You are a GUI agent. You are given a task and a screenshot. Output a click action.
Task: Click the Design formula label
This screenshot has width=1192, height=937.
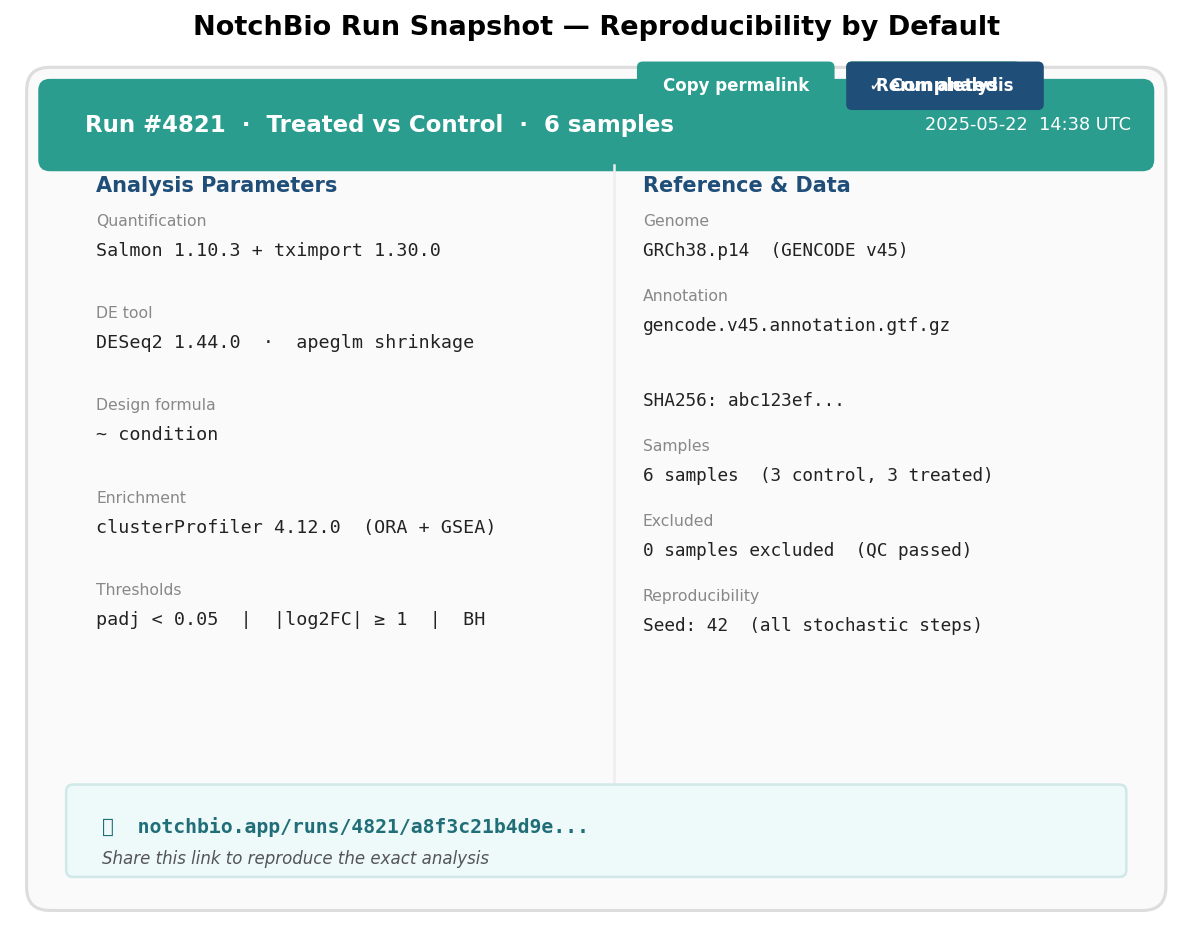pyautogui.click(x=155, y=404)
